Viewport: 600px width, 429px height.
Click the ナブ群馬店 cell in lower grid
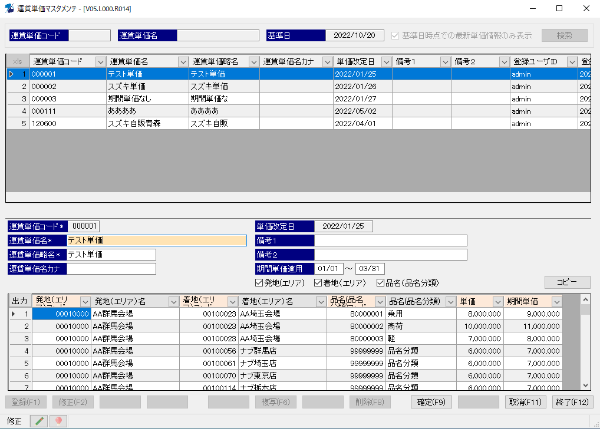[x=283, y=351]
